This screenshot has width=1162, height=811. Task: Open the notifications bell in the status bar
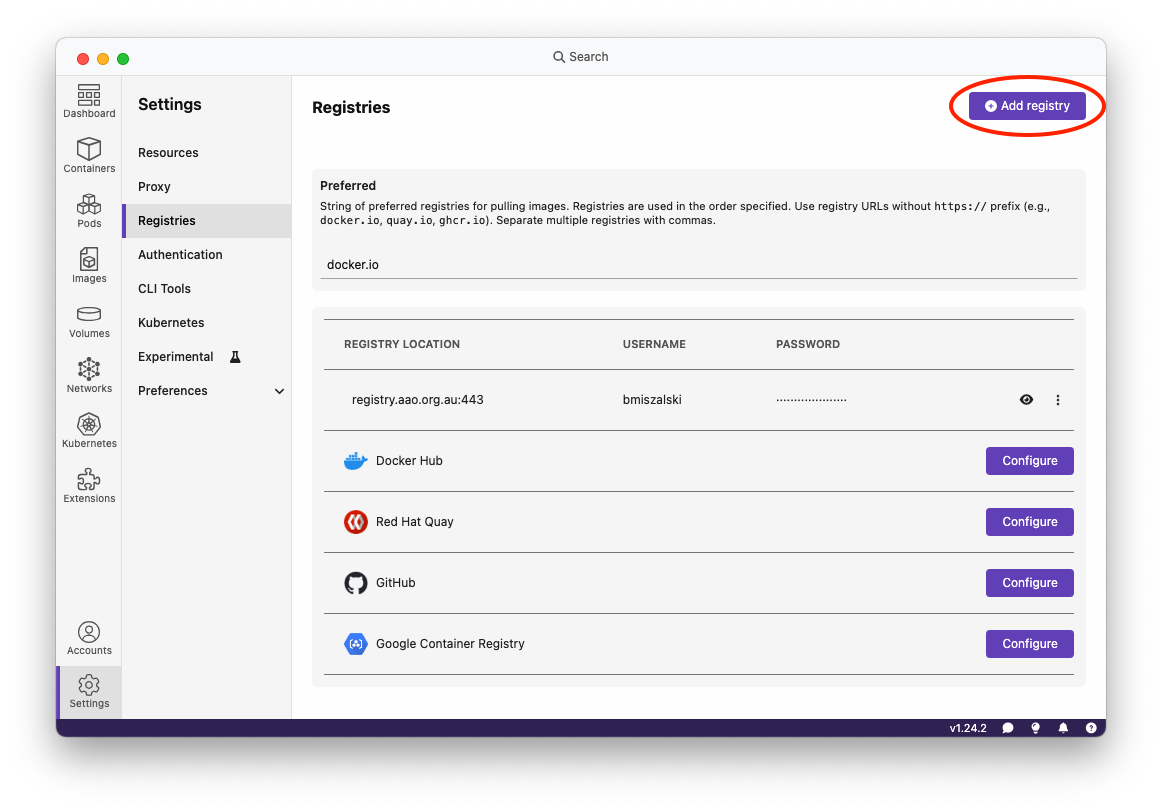coord(1063,728)
